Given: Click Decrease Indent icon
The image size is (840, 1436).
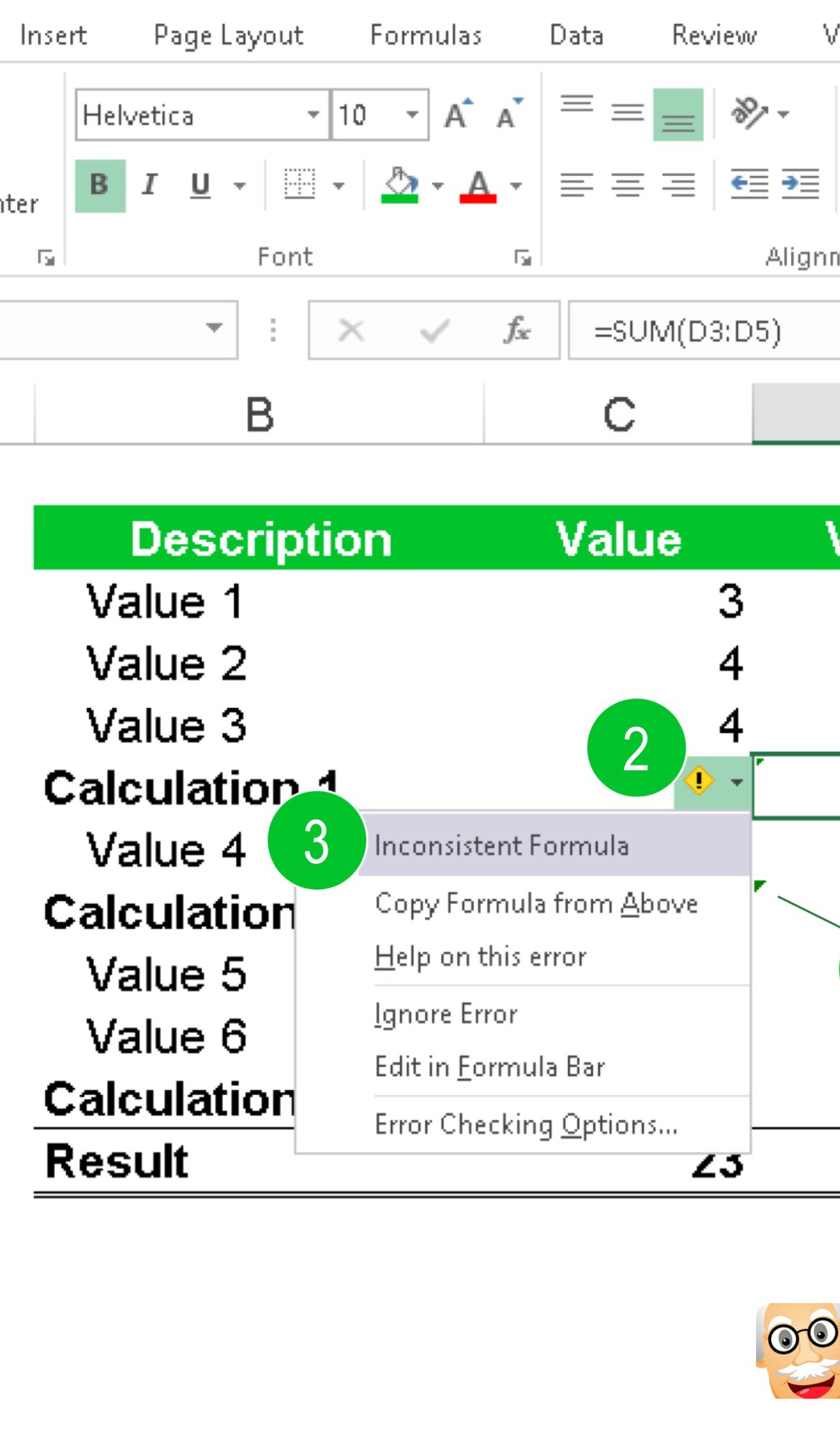Looking at the screenshot, I should tap(750, 185).
